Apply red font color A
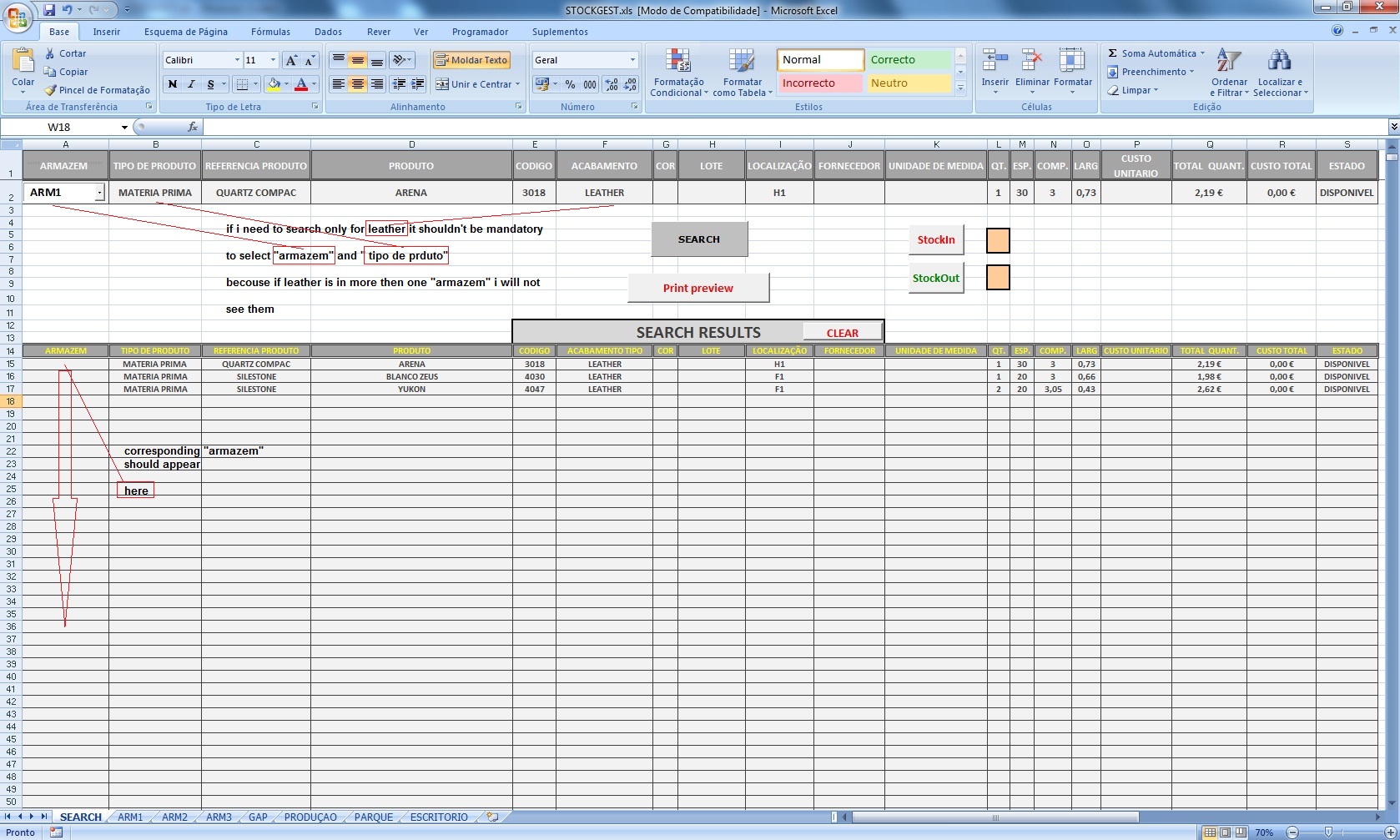The height and width of the screenshot is (840, 1400). pos(301,84)
